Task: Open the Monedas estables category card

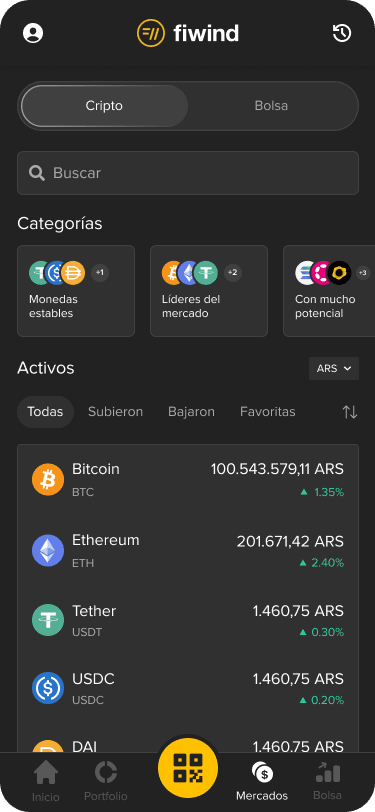Action: [x=76, y=291]
